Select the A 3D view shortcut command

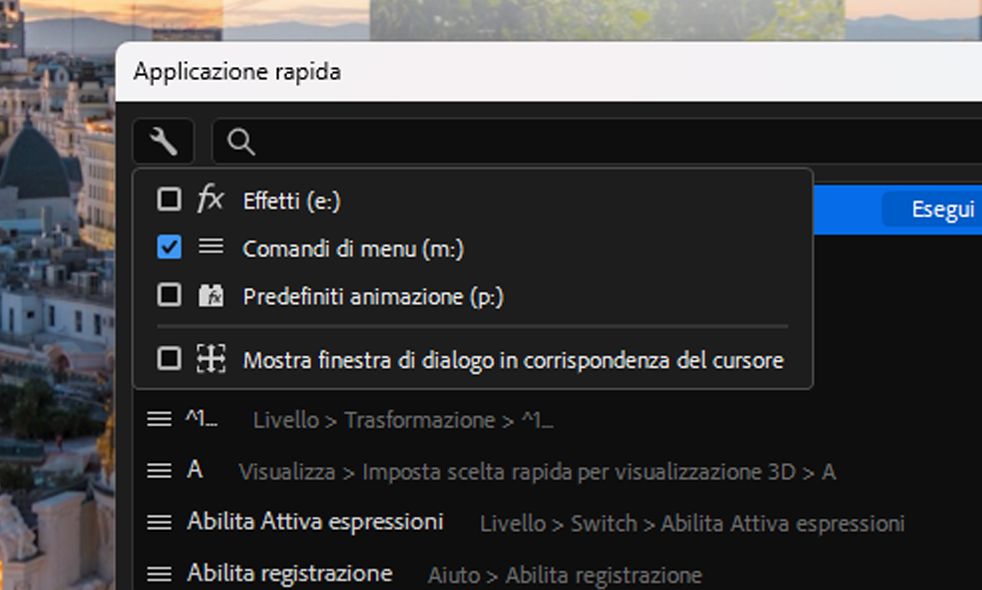click(x=194, y=470)
